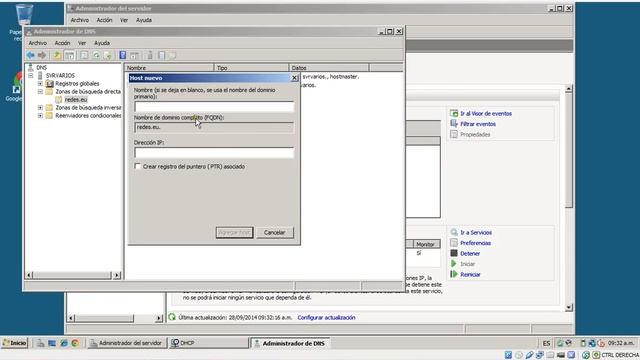Enable Crear registro del puntero (PTR) asociado
This screenshot has width=640, height=360.
point(138,166)
